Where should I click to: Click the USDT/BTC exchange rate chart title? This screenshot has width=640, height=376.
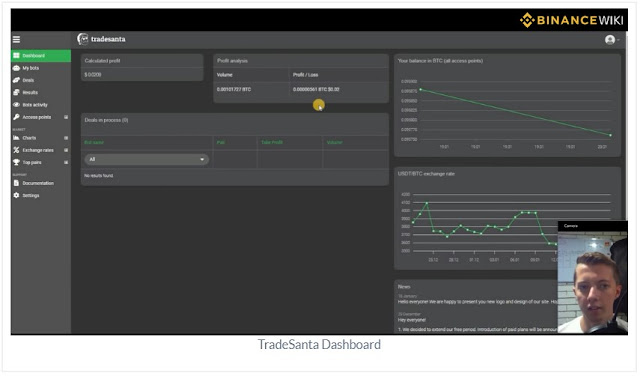(x=426, y=174)
